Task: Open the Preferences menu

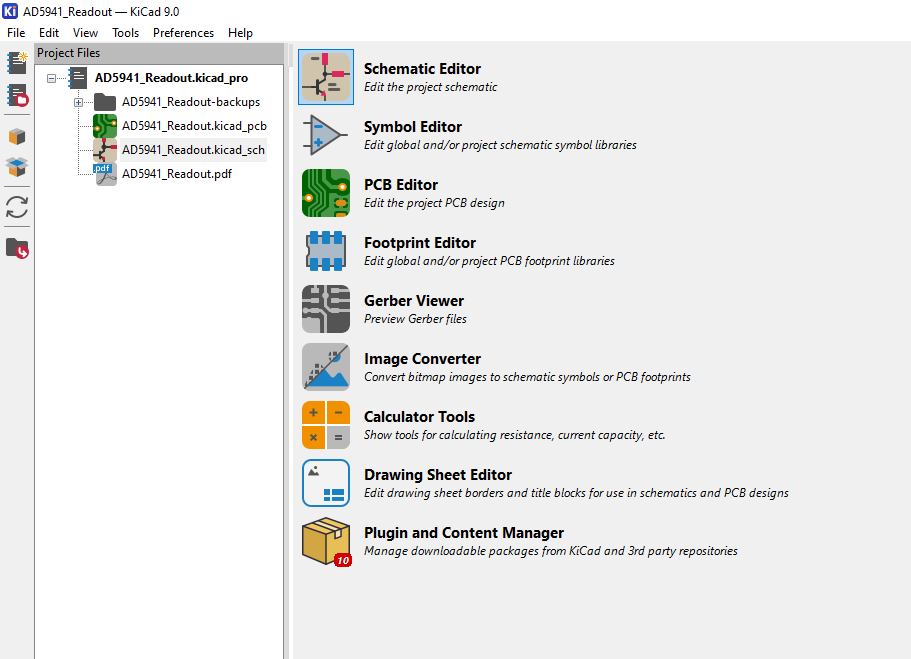Action: pyautogui.click(x=183, y=33)
